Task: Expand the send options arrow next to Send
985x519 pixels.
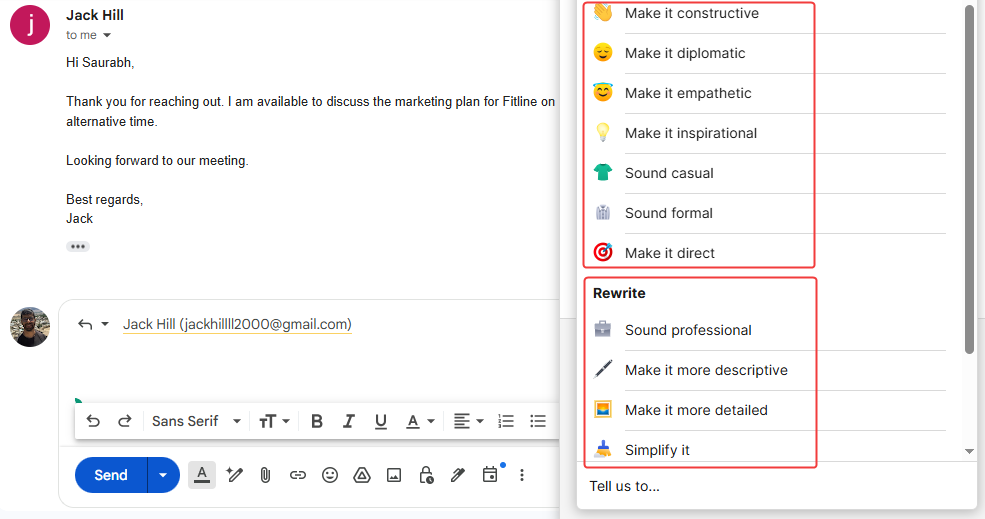Action: (163, 475)
